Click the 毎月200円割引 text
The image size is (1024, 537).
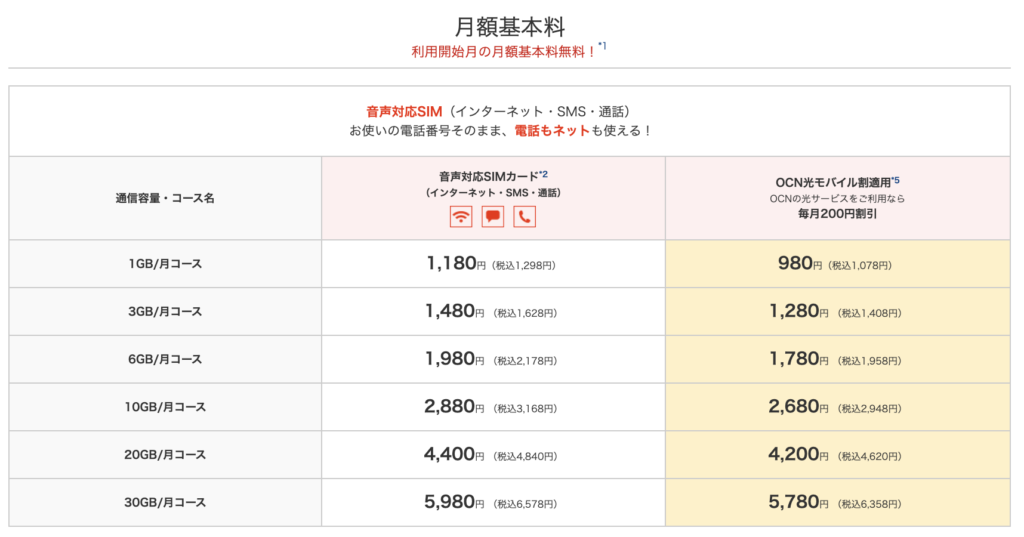(x=839, y=214)
